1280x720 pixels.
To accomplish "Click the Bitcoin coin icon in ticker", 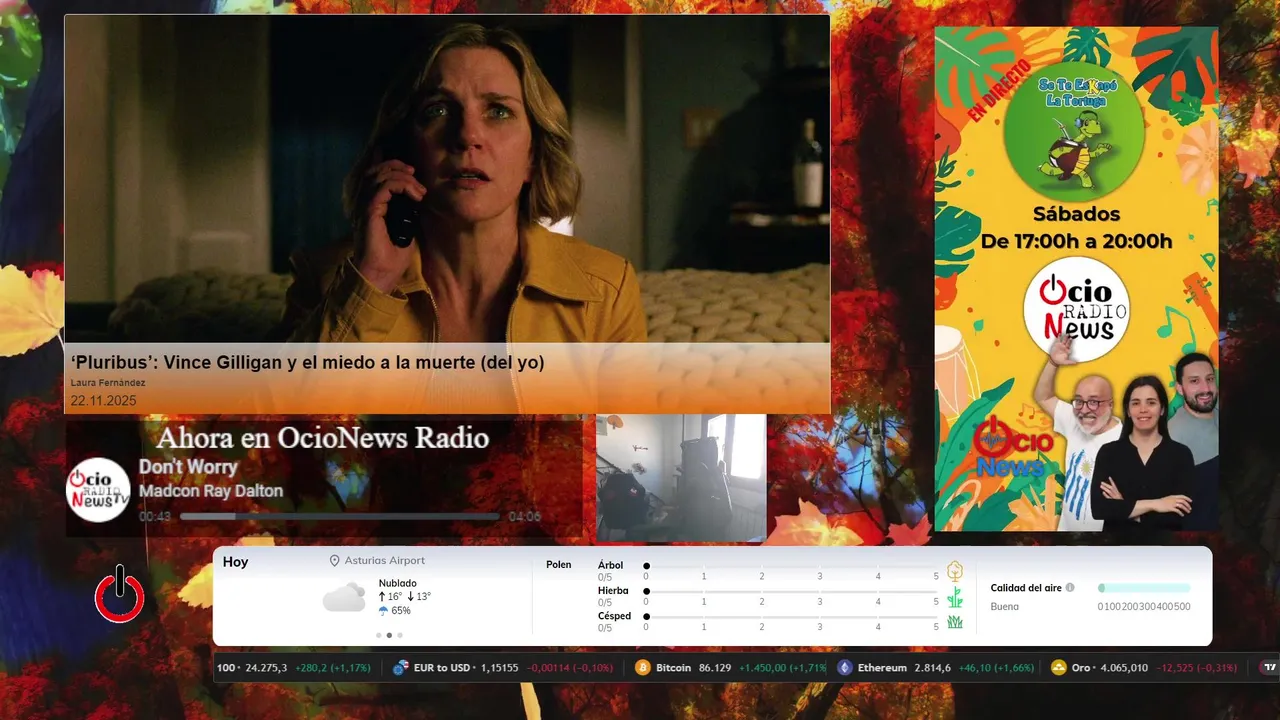I will 643,668.
